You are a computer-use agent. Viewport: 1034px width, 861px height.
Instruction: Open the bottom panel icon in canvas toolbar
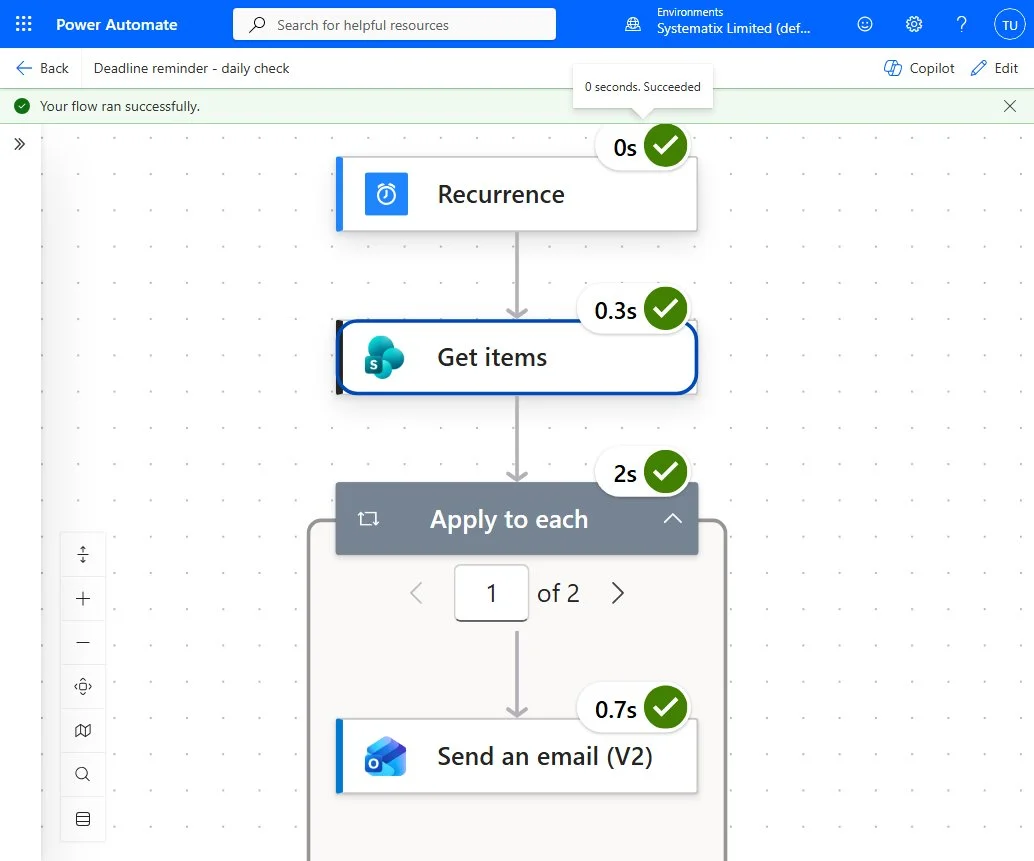tap(83, 819)
